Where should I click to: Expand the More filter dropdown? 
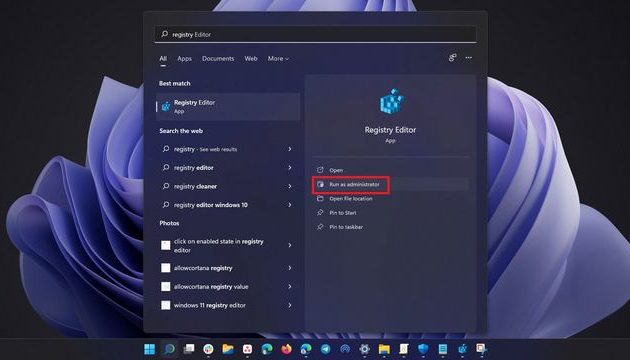(x=278, y=59)
